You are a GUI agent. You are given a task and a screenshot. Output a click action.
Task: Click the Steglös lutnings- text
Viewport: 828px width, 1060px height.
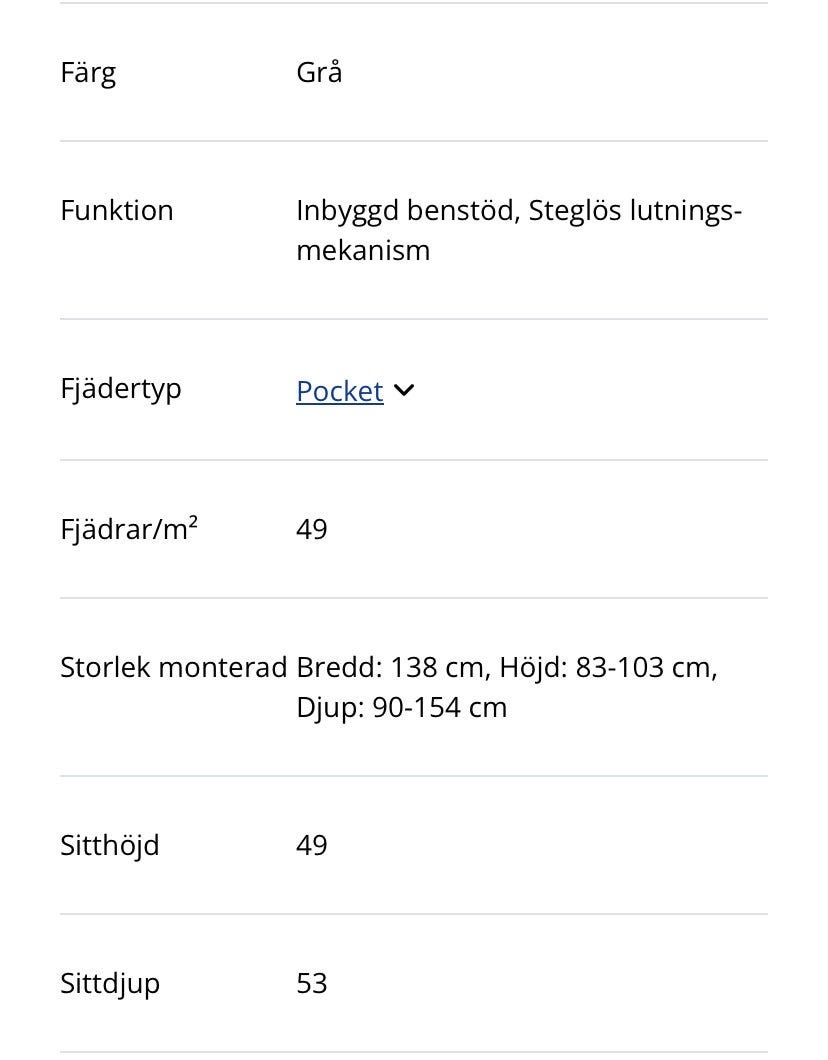tap(635, 211)
